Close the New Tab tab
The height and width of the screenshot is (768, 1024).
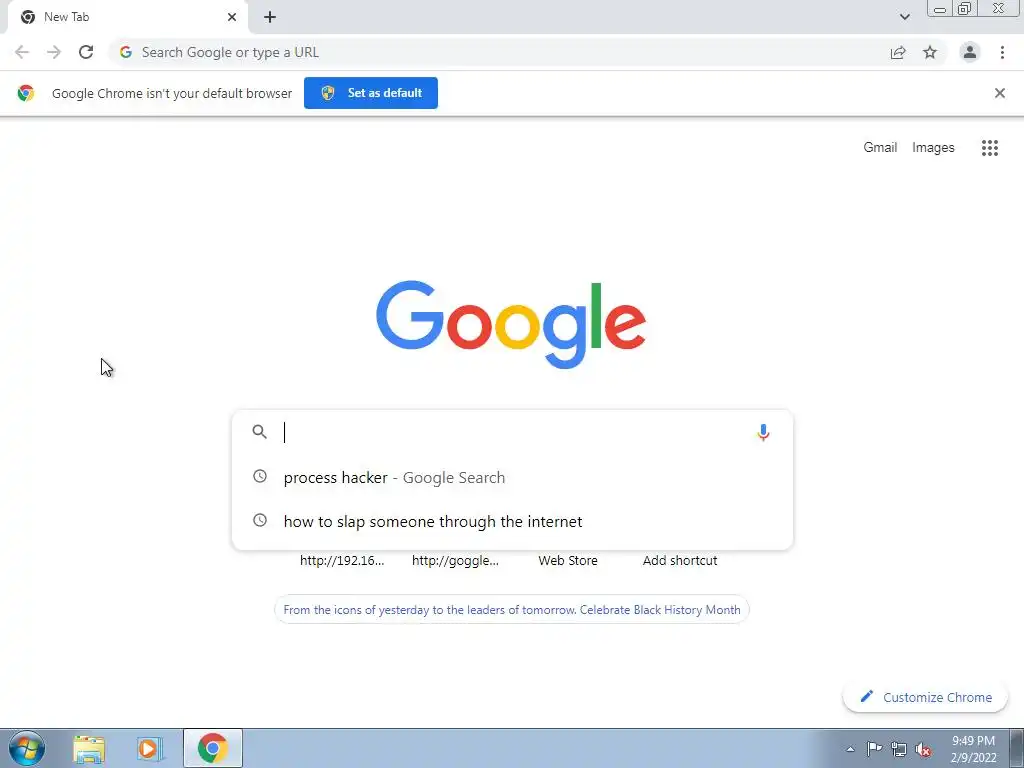232,17
